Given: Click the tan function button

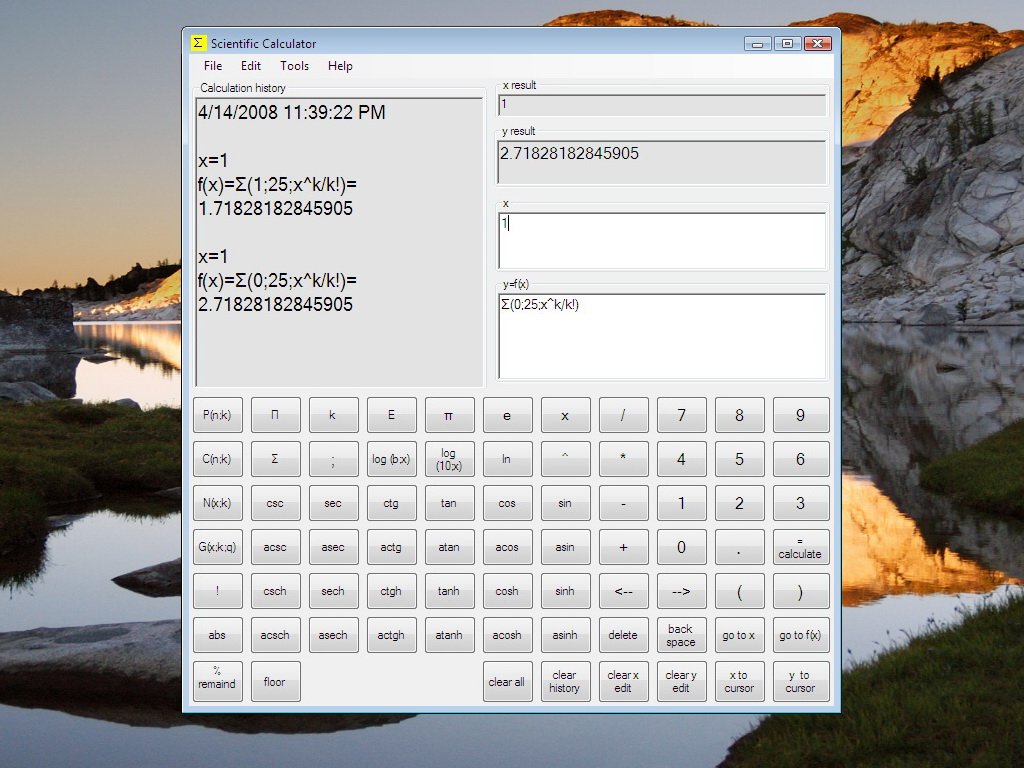Looking at the screenshot, I should (x=449, y=503).
